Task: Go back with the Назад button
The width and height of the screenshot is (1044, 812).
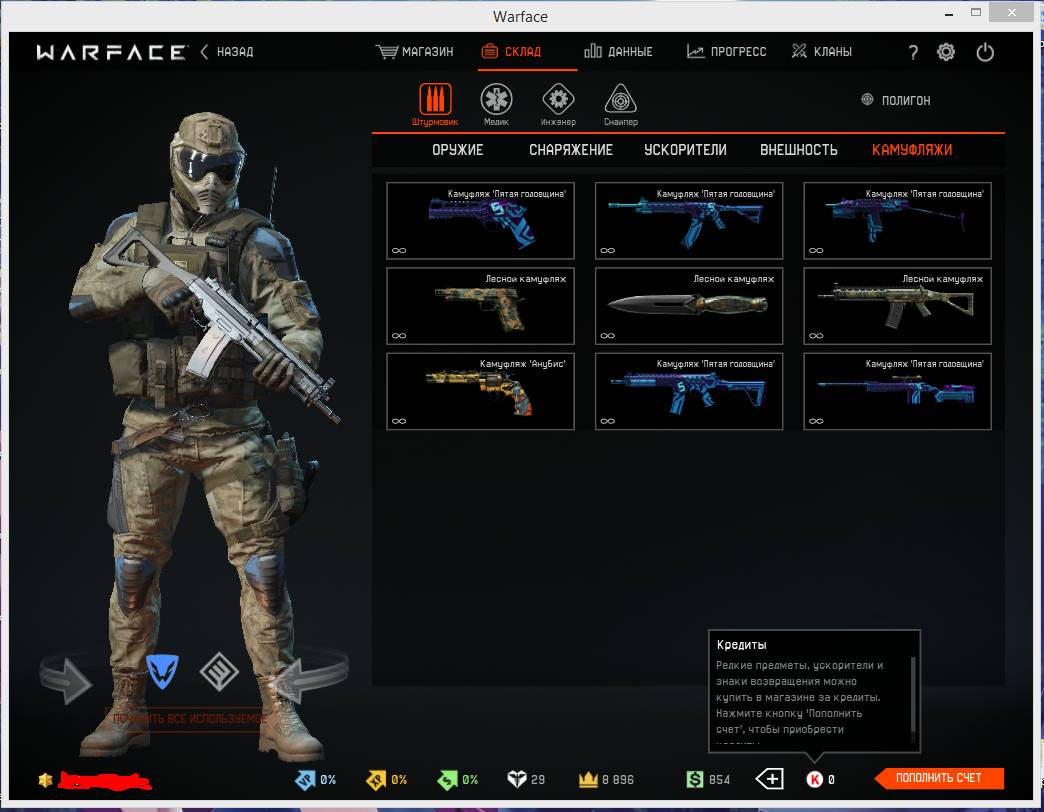Action: (x=227, y=52)
